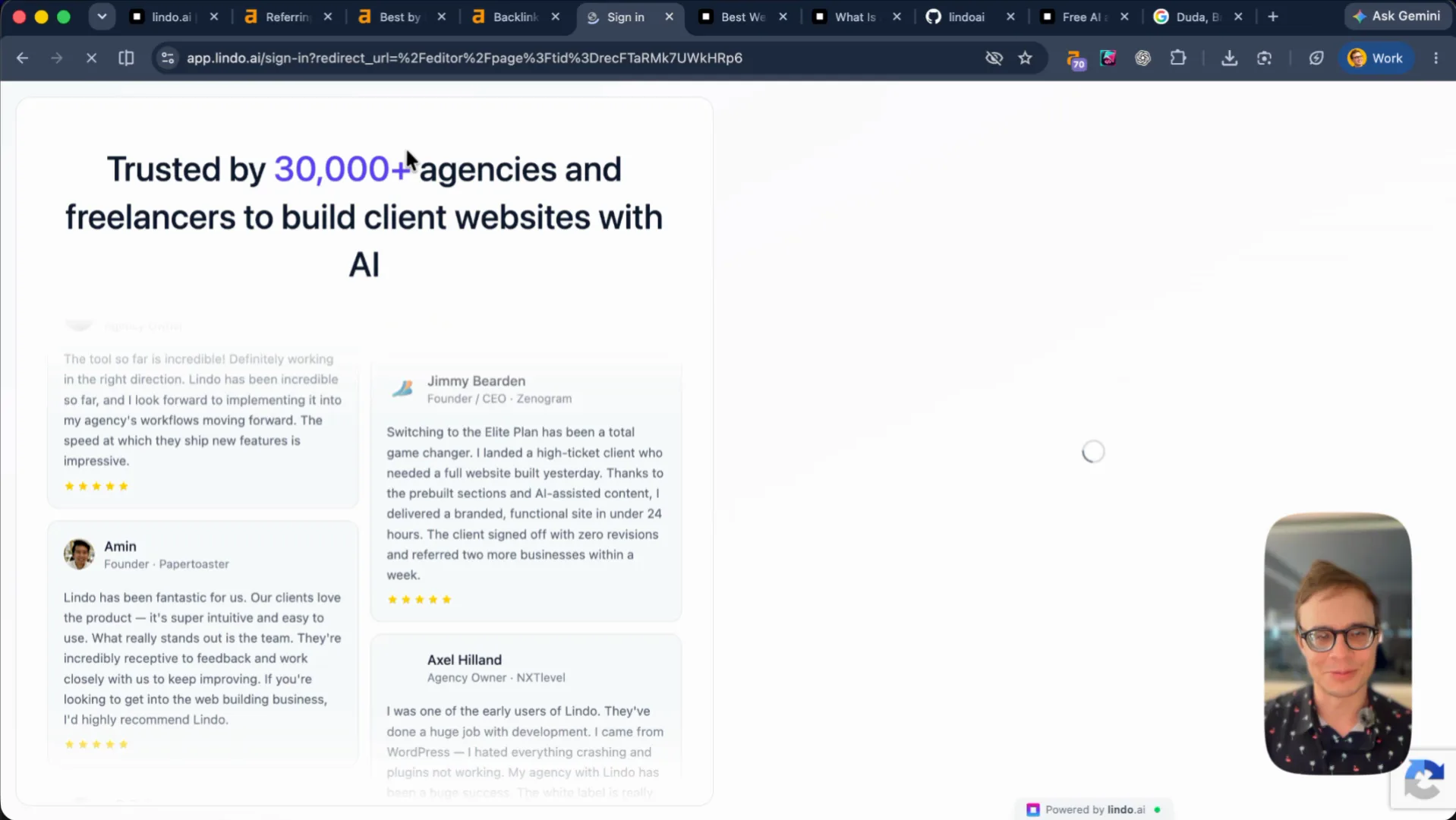This screenshot has height=820, width=1456.
Task: Click the Powered by lindo.ai link
Action: (x=1094, y=809)
